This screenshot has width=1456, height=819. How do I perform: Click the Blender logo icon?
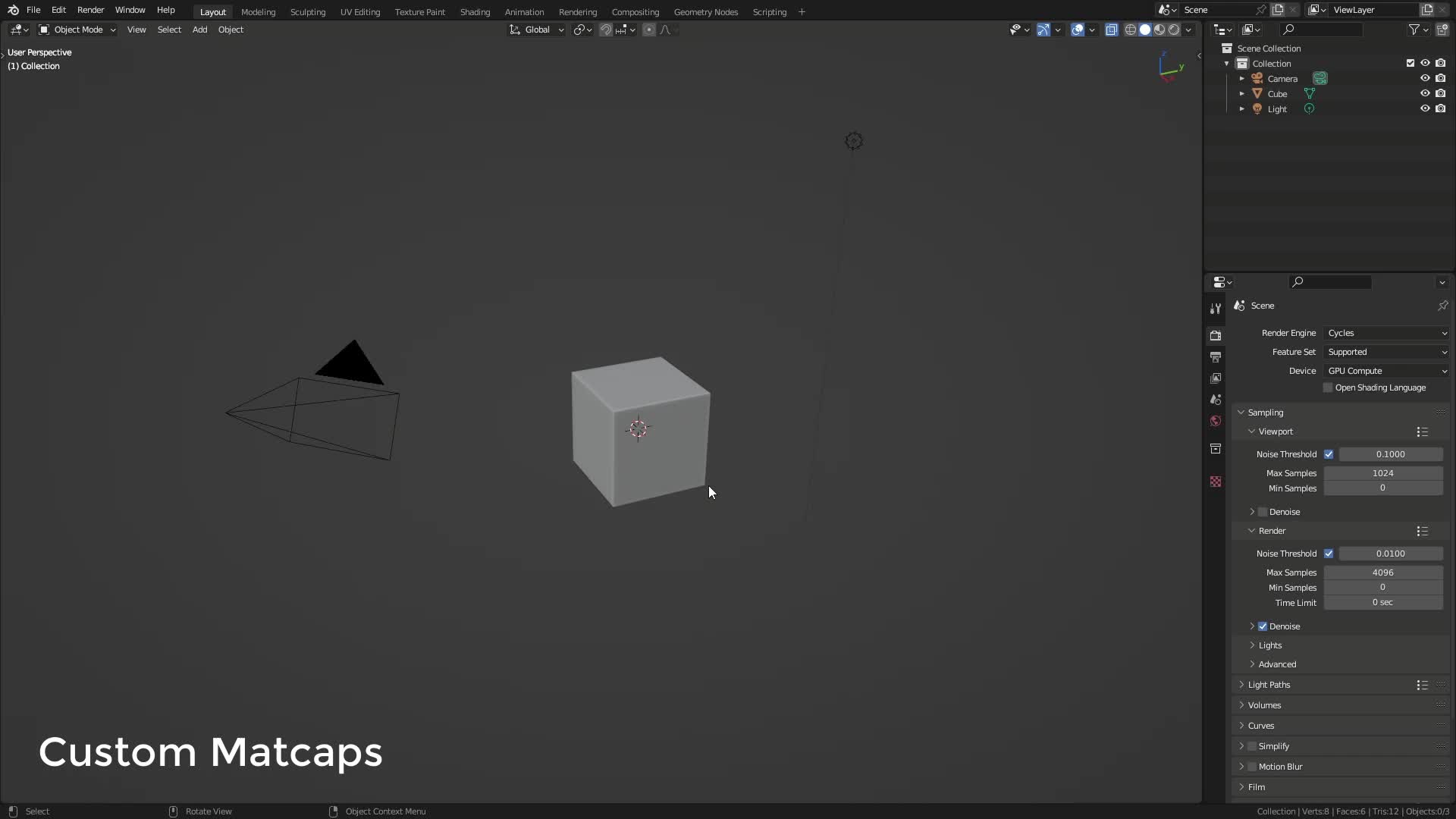click(x=13, y=10)
